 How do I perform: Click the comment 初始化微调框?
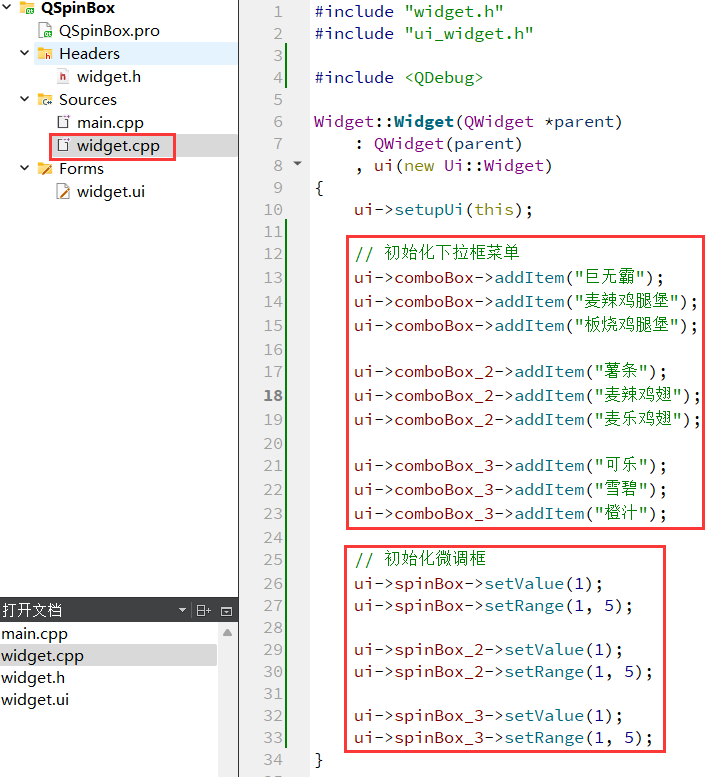420,559
